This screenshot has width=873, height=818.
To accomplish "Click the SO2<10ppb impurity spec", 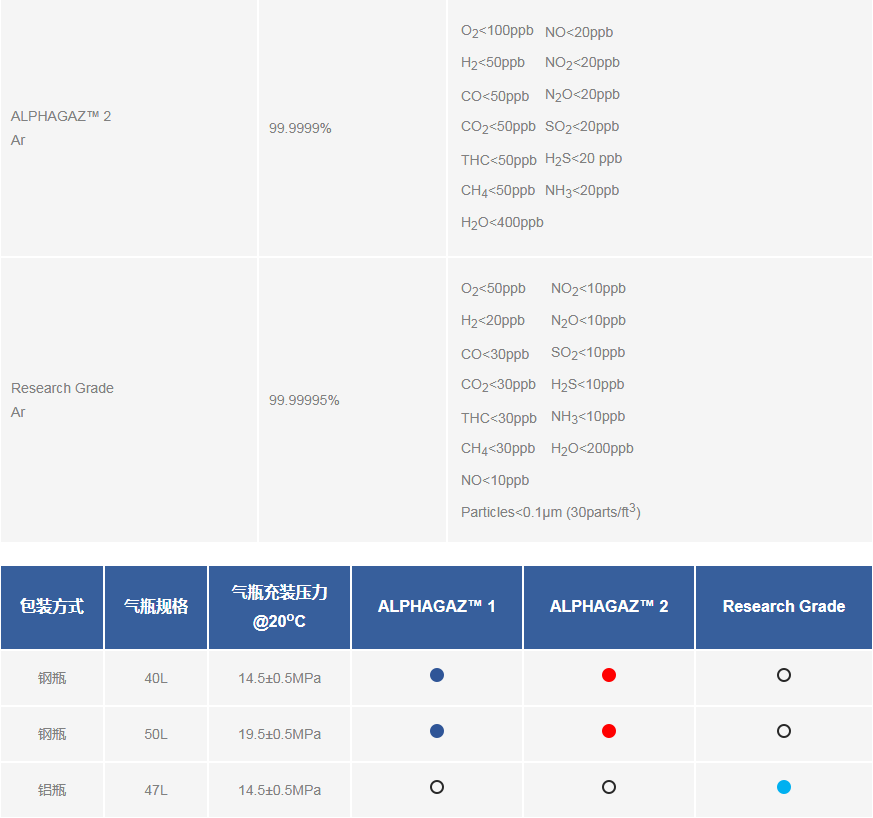I will [588, 353].
